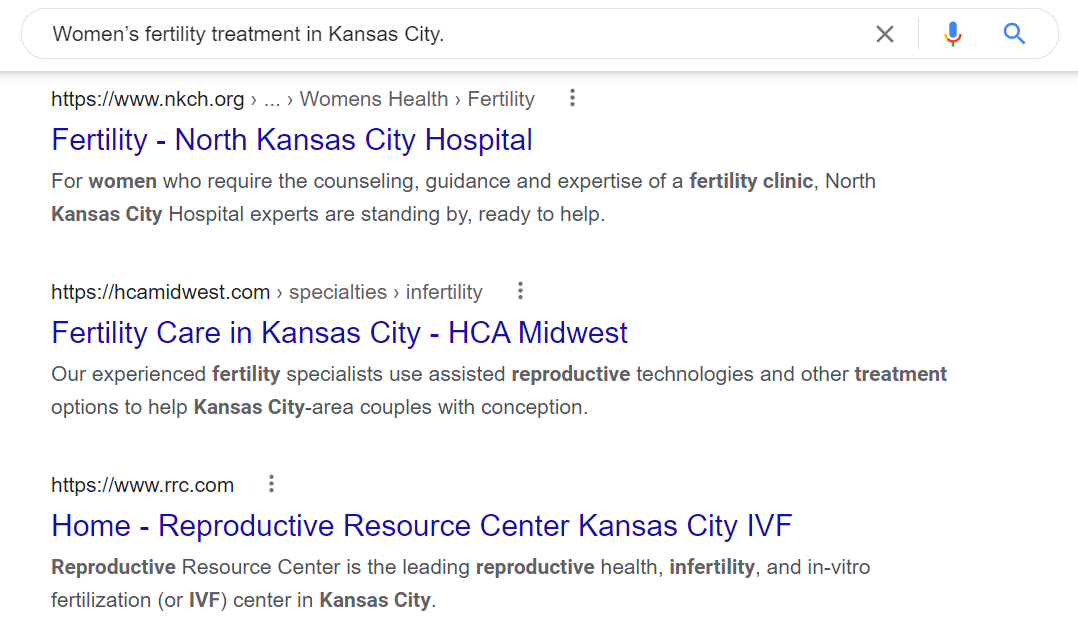Expand options for the Reproductive Resource Center result
1078x631 pixels.
tap(271, 484)
